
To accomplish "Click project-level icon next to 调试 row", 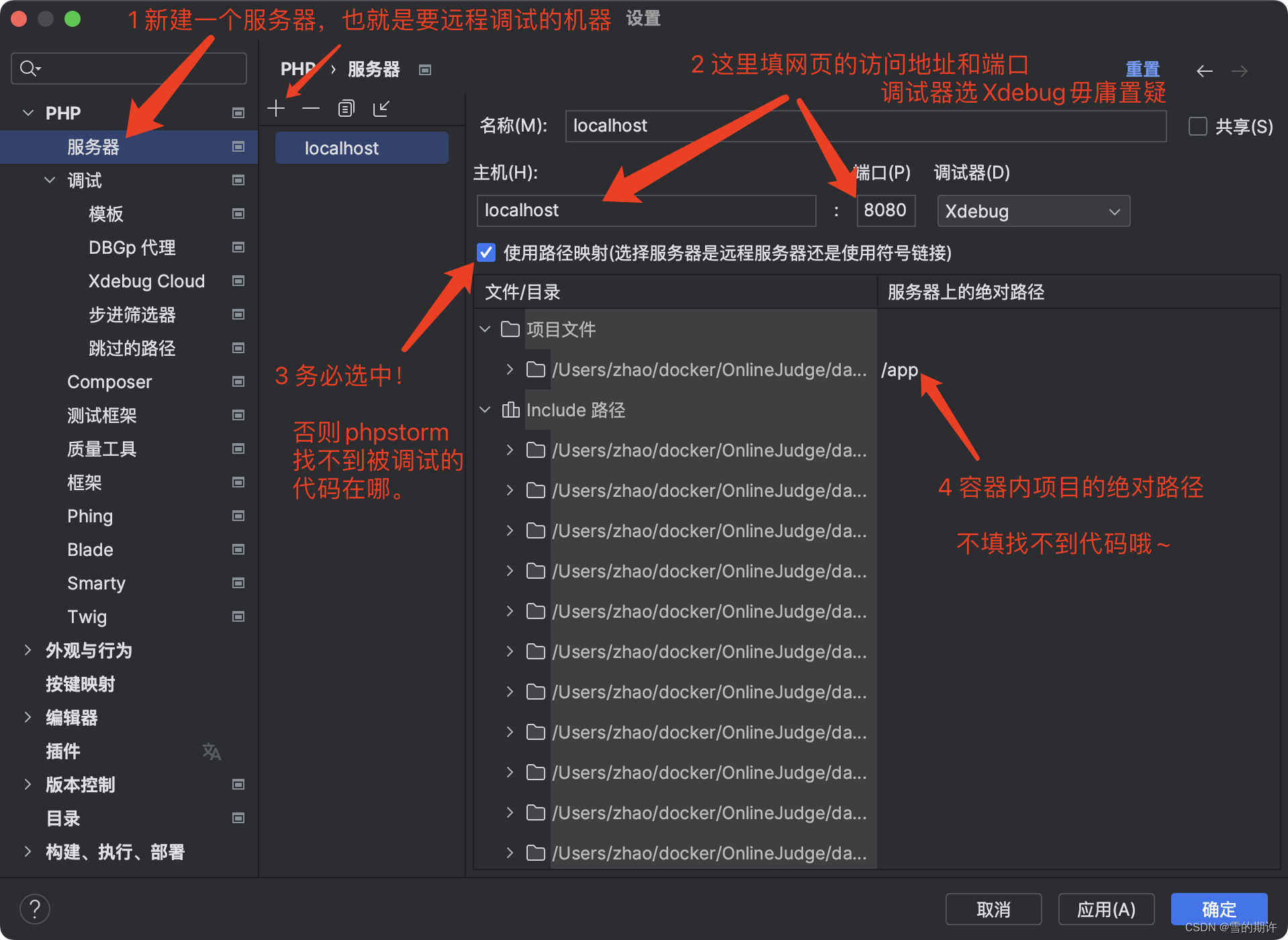I will [238, 180].
